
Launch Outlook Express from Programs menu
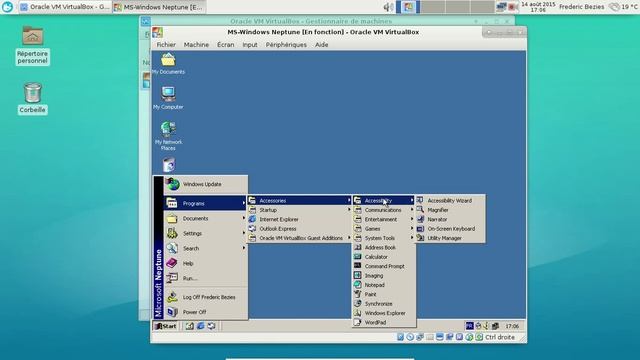click(x=300, y=229)
